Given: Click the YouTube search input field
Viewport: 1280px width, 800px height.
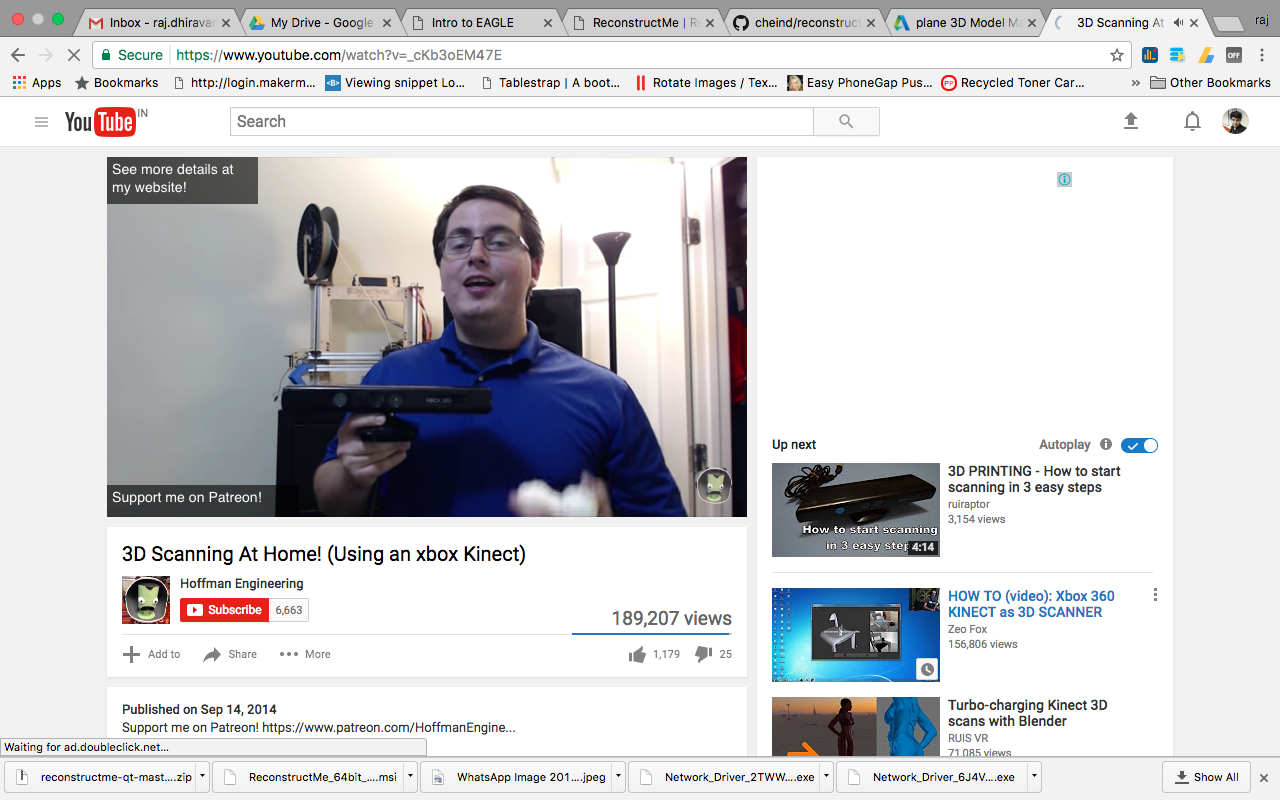Looking at the screenshot, I should pyautogui.click(x=522, y=122).
